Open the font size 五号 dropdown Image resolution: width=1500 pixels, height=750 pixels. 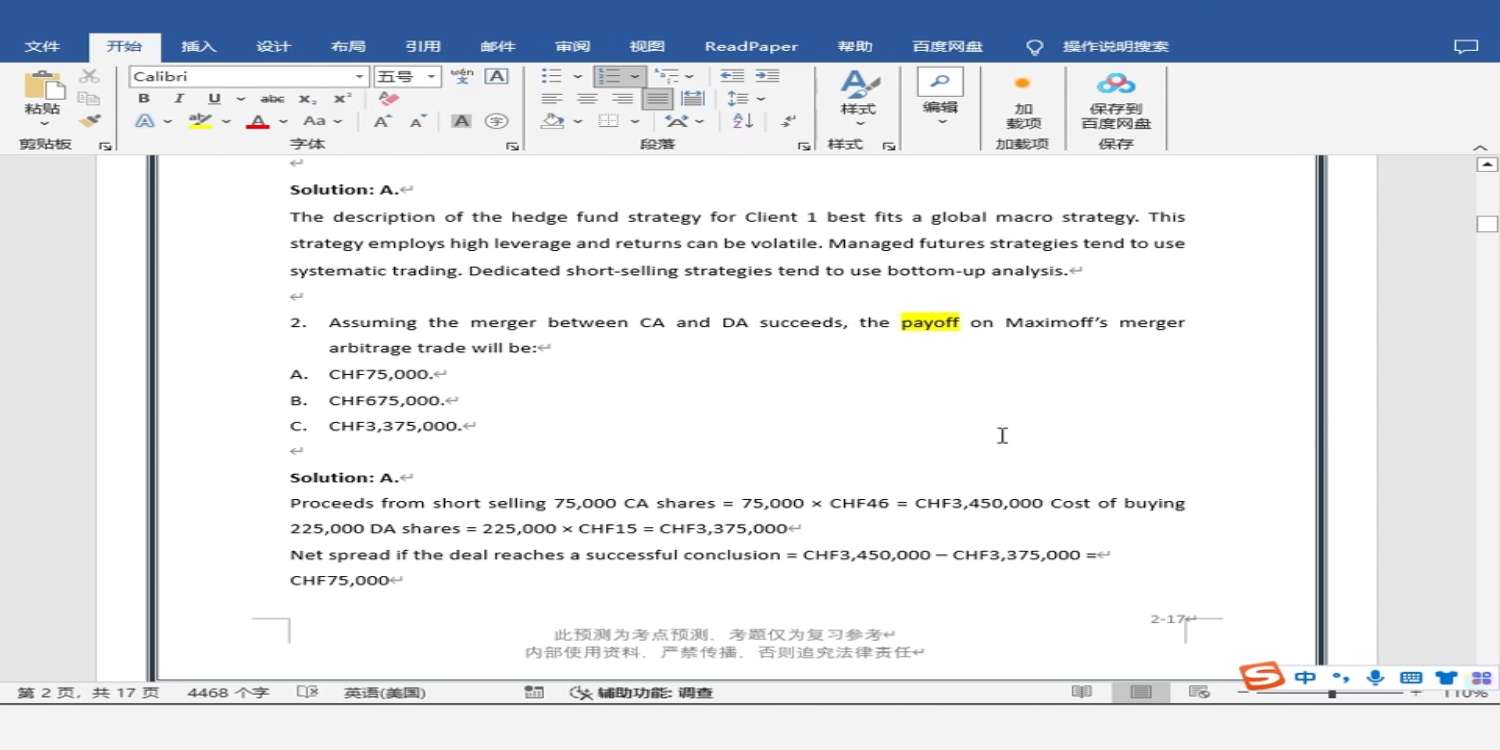[x=432, y=77]
